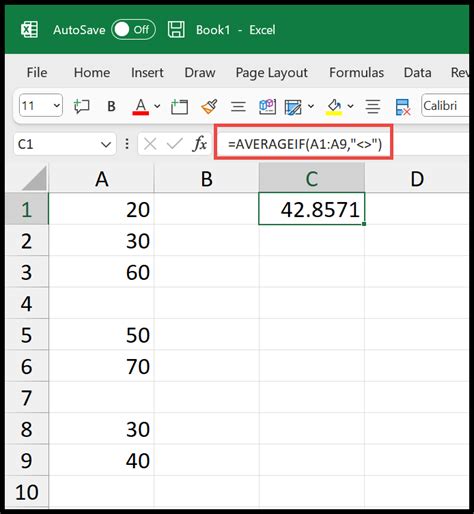Click the Save floppy disk icon
474x514 pixels.
coord(176,30)
